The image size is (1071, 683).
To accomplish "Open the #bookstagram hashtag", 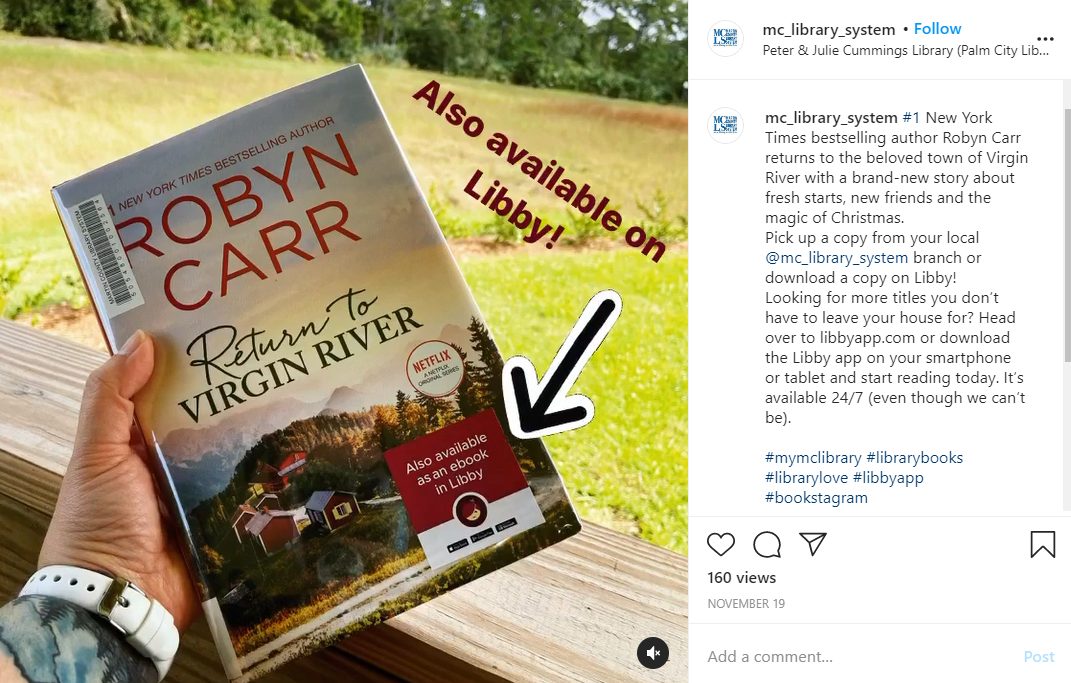I will (816, 497).
